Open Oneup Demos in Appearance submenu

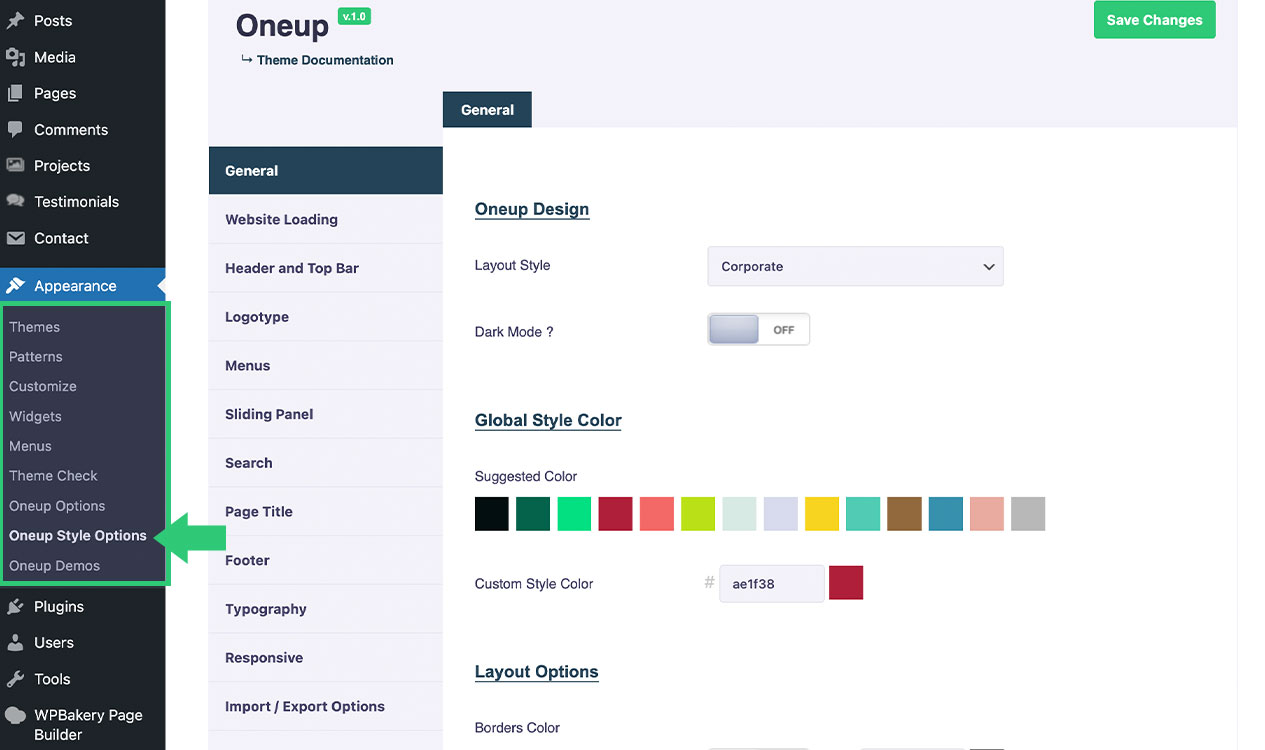[x=55, y=566]
